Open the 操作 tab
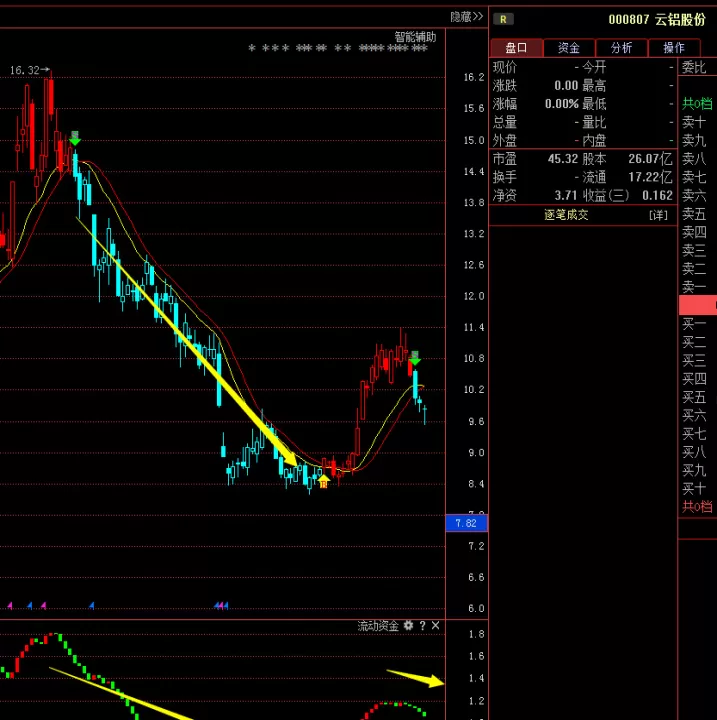 pos(674,48)
